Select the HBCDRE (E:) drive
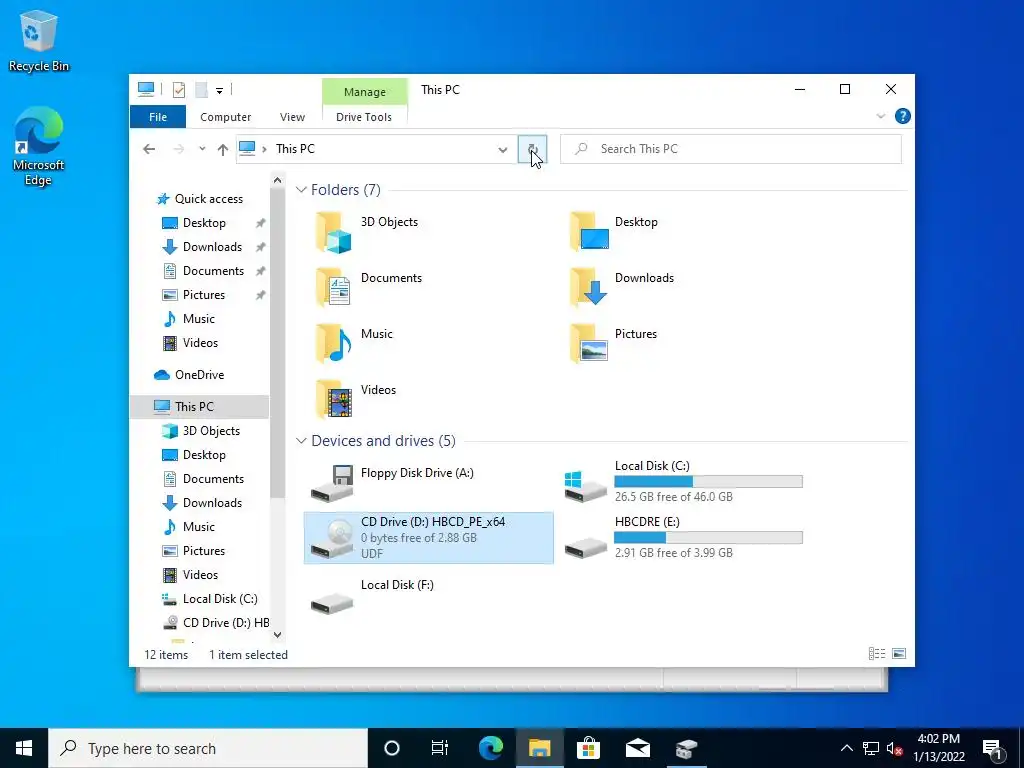Viewport: 1024px width, 768px height. [683, 537]
